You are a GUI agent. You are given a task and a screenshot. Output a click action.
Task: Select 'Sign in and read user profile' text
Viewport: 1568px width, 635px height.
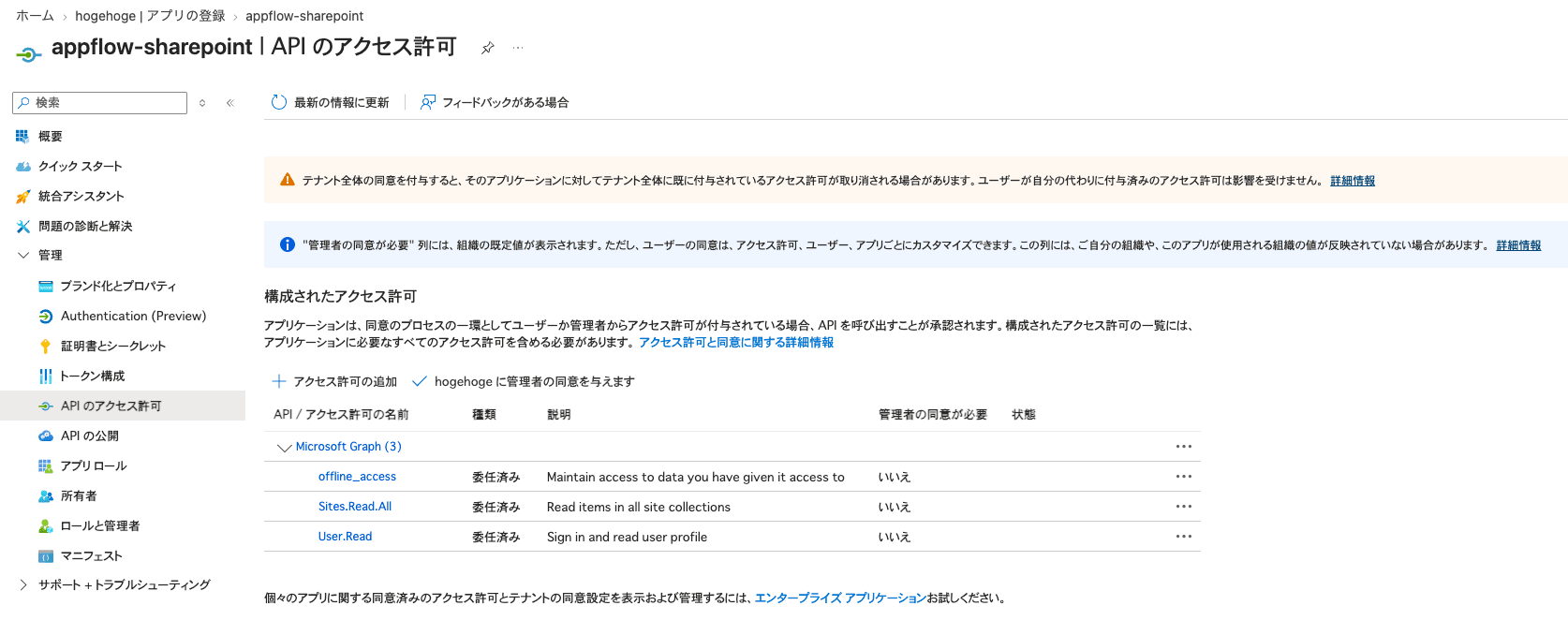[x=627, y=537]
